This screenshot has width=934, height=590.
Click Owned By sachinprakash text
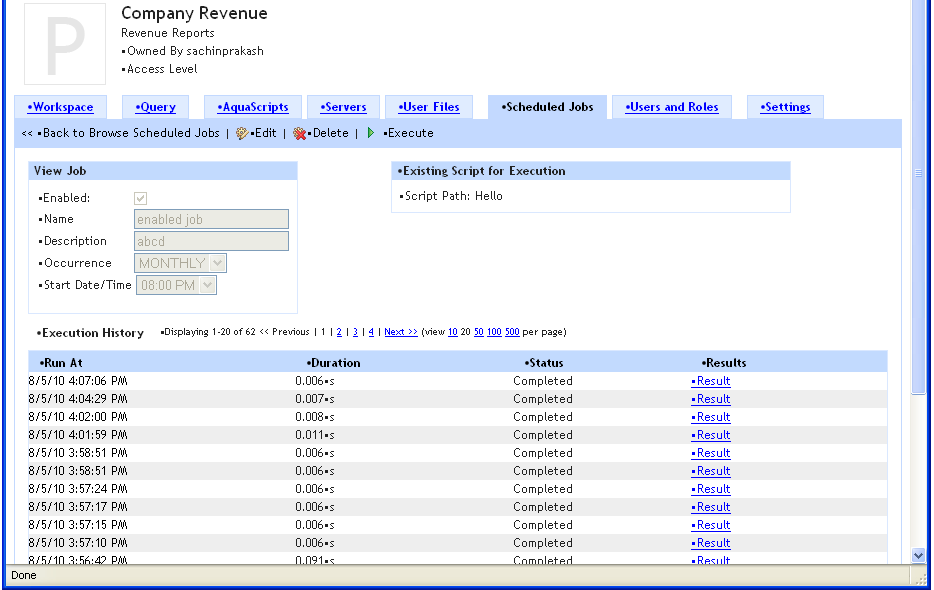(x=192, y=51)
